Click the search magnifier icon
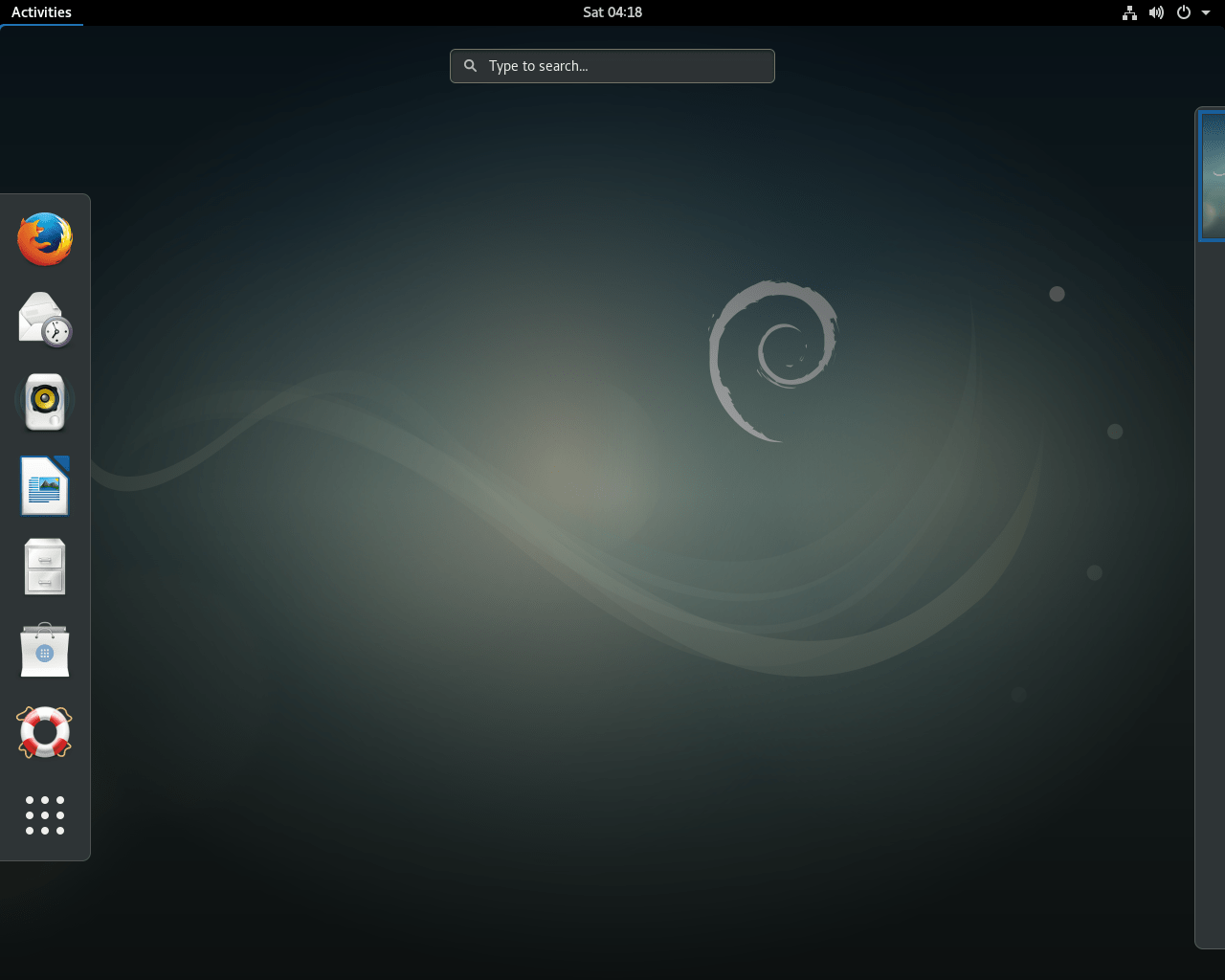Image resolution: width=1225 pixels, height=980 pixels. click(x=470, y=65)
